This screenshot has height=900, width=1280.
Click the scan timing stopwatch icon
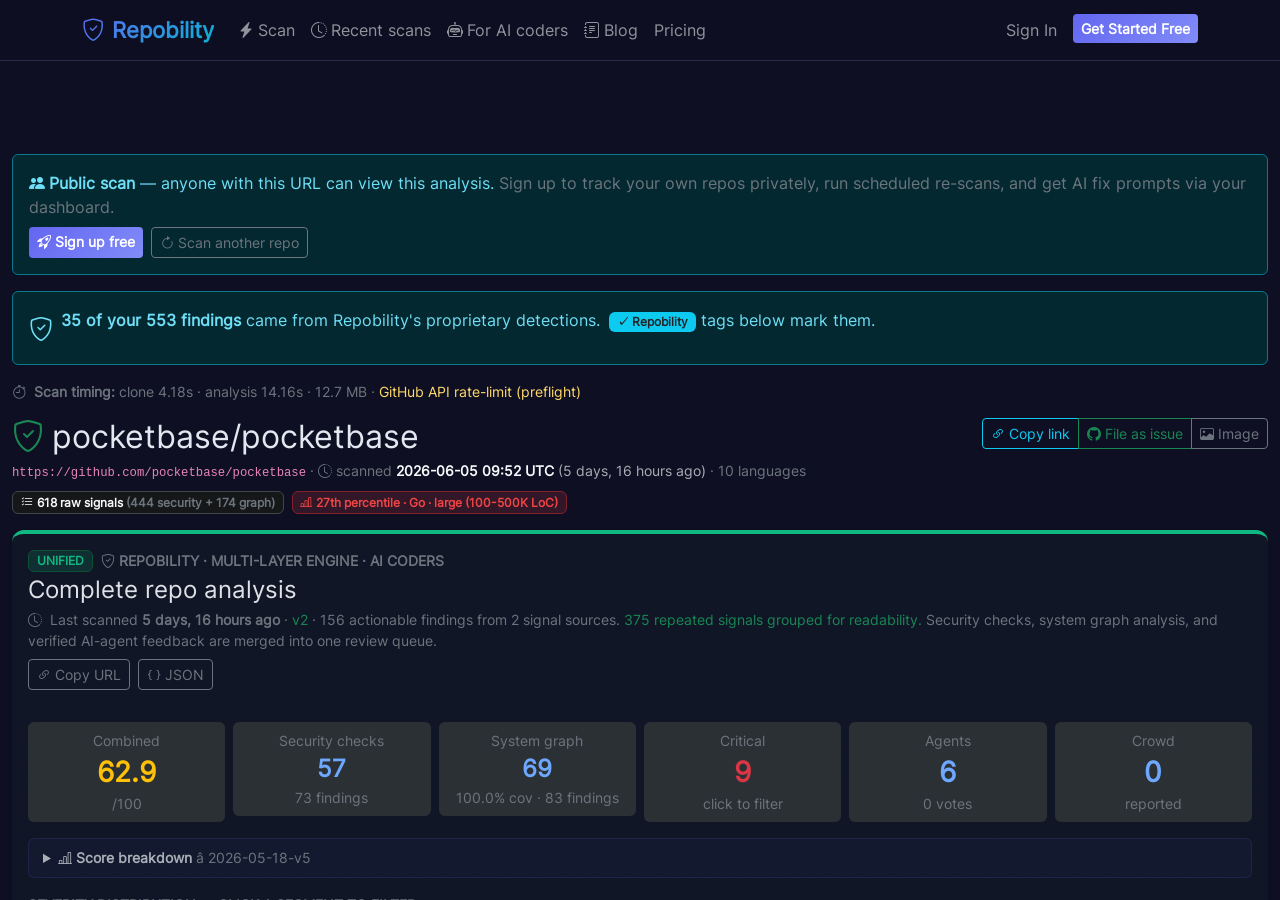tap(20, 392)
